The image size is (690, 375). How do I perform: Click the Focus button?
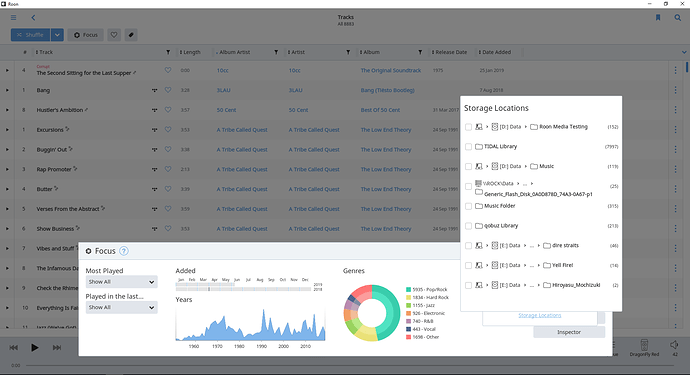(85, 35)
